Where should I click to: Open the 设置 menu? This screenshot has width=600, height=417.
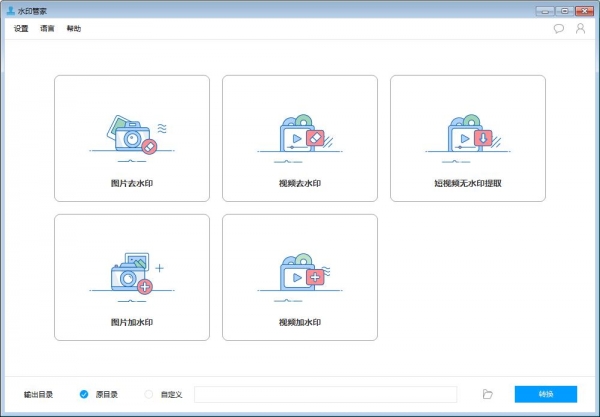point(21,29)
